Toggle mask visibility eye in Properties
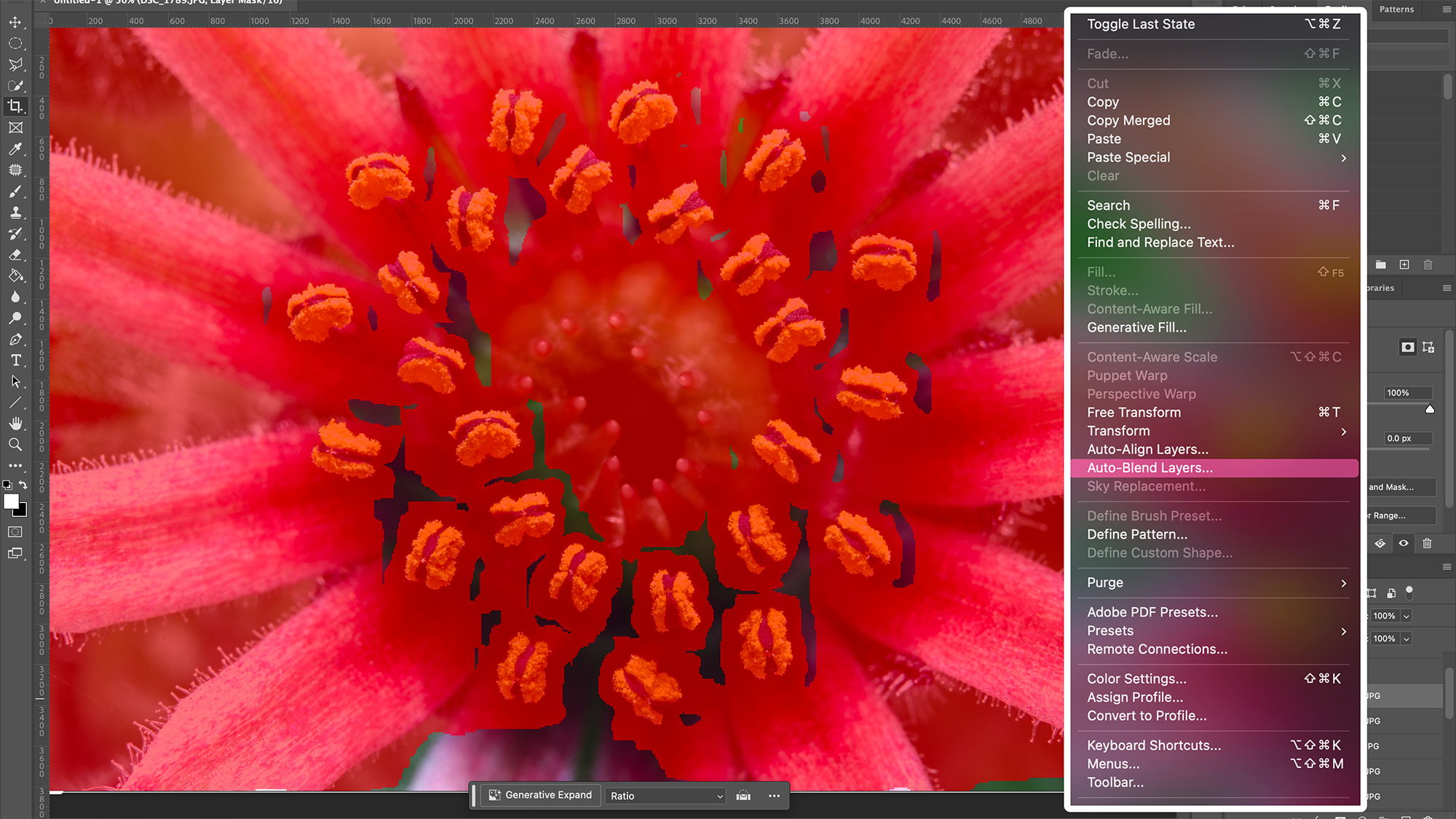This screenshot has width=1456, height=819. (x=1404, y=543)
